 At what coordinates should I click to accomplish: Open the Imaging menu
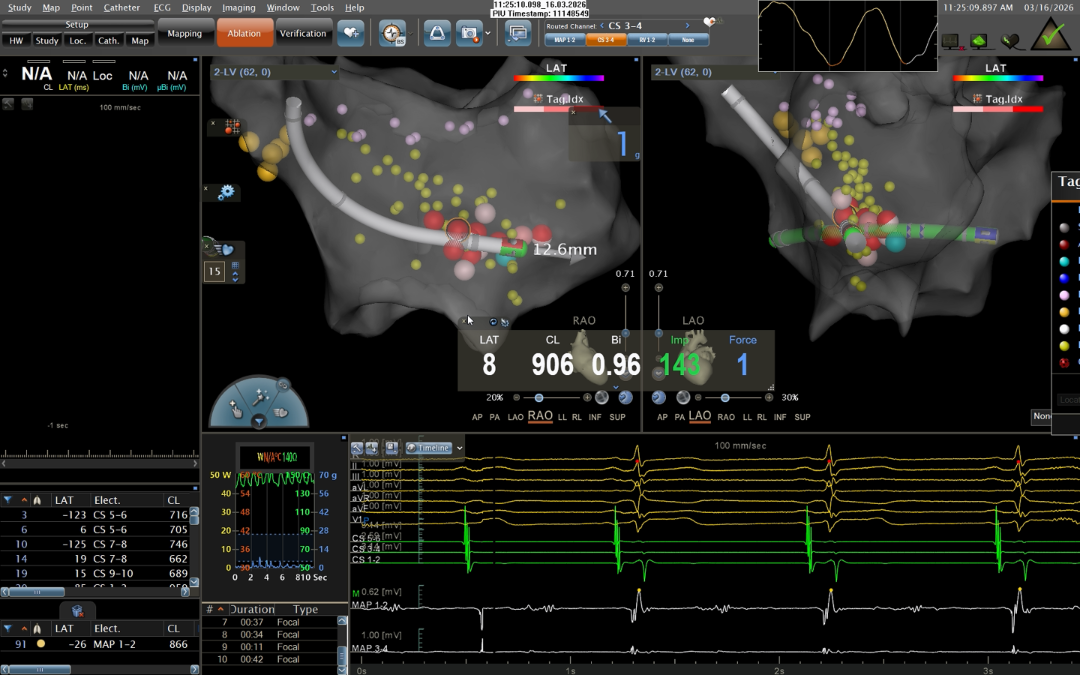click(238, 7)
